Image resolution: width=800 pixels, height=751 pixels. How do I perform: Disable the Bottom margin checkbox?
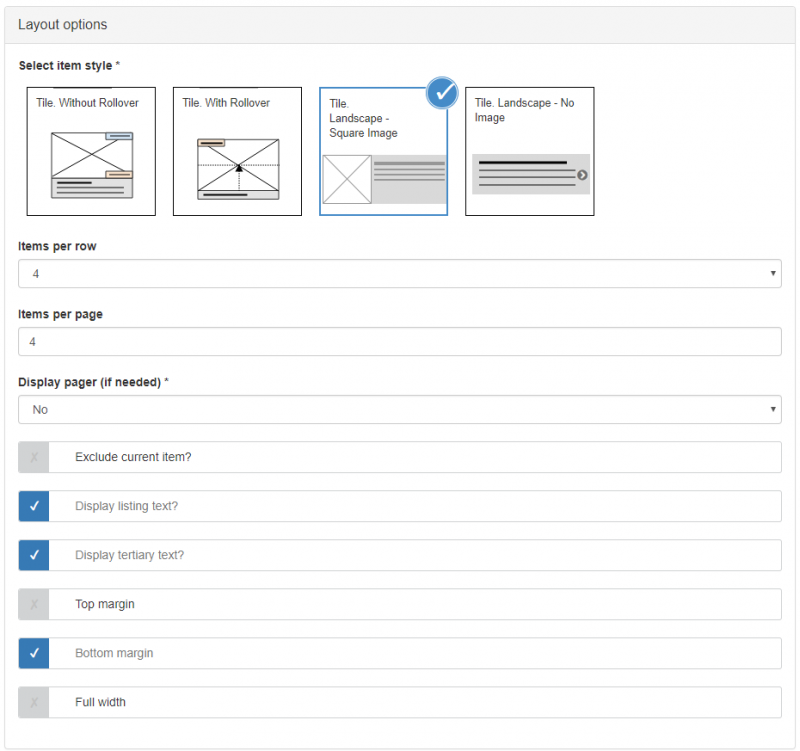pos(34,653)
